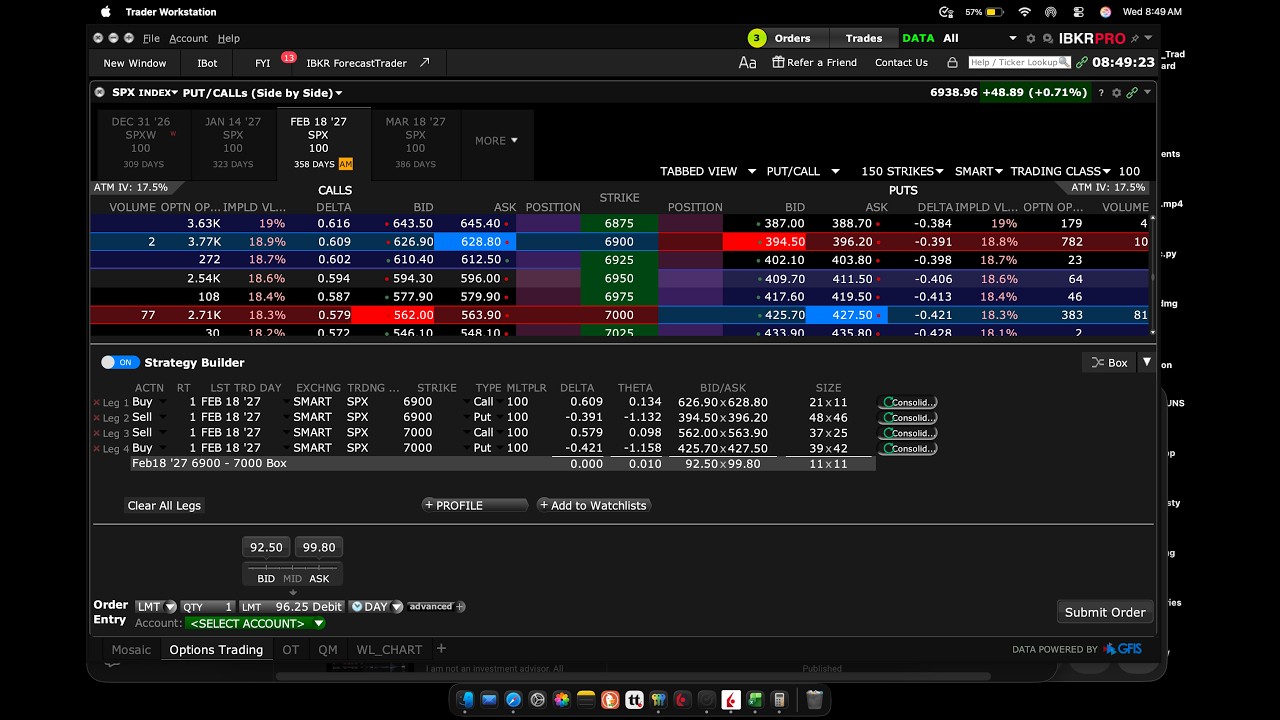Click the ticker lookup magnifier icon
1280x720 pixels.
coord(1064,62)
